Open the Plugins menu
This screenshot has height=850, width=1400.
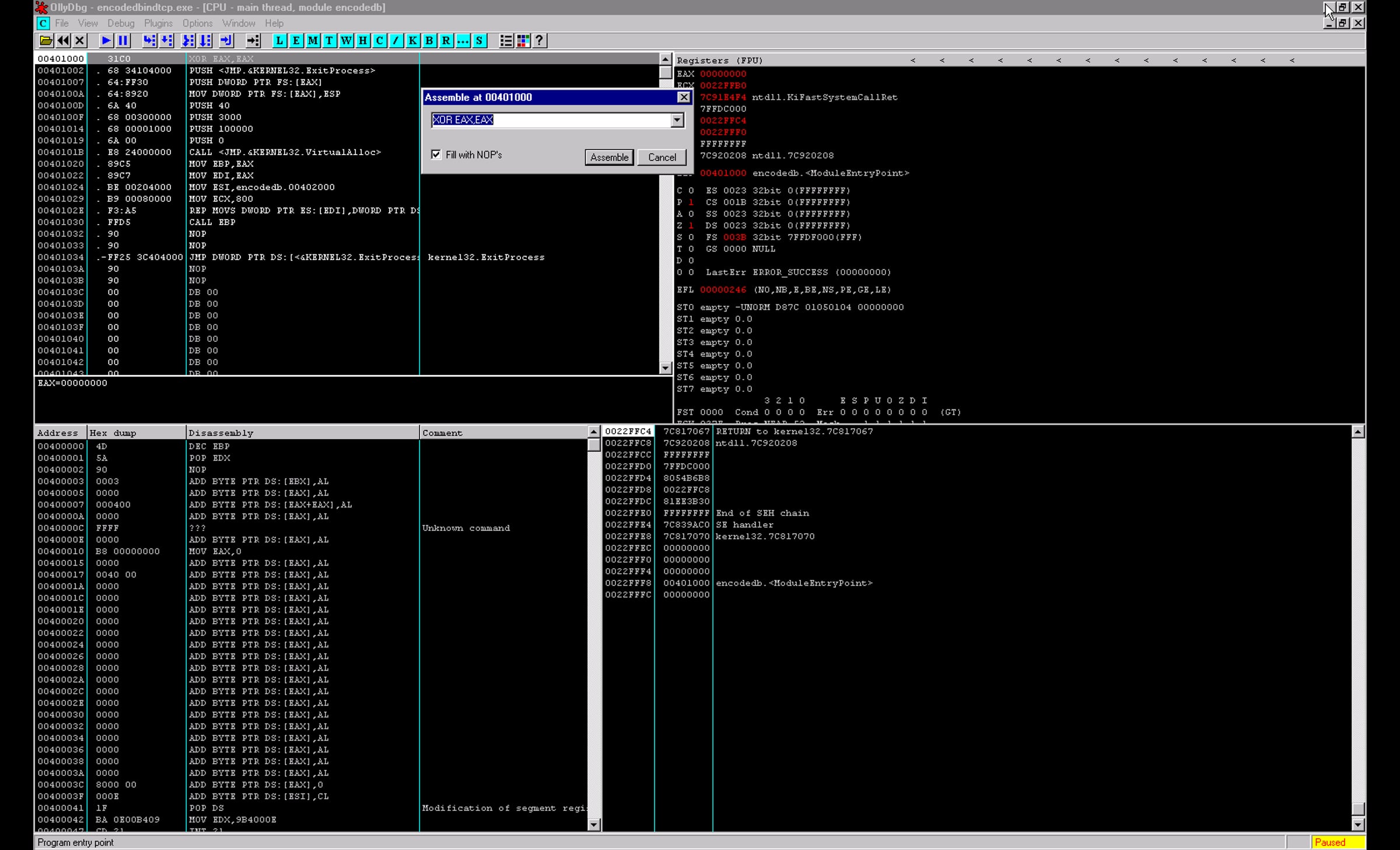[x=158, y=23]
